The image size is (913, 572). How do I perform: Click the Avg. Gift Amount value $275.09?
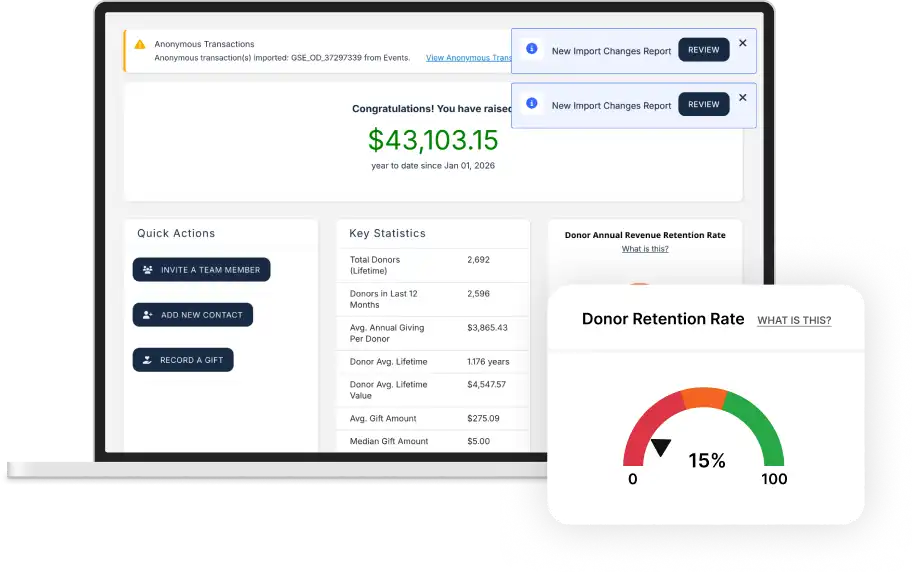483,418
